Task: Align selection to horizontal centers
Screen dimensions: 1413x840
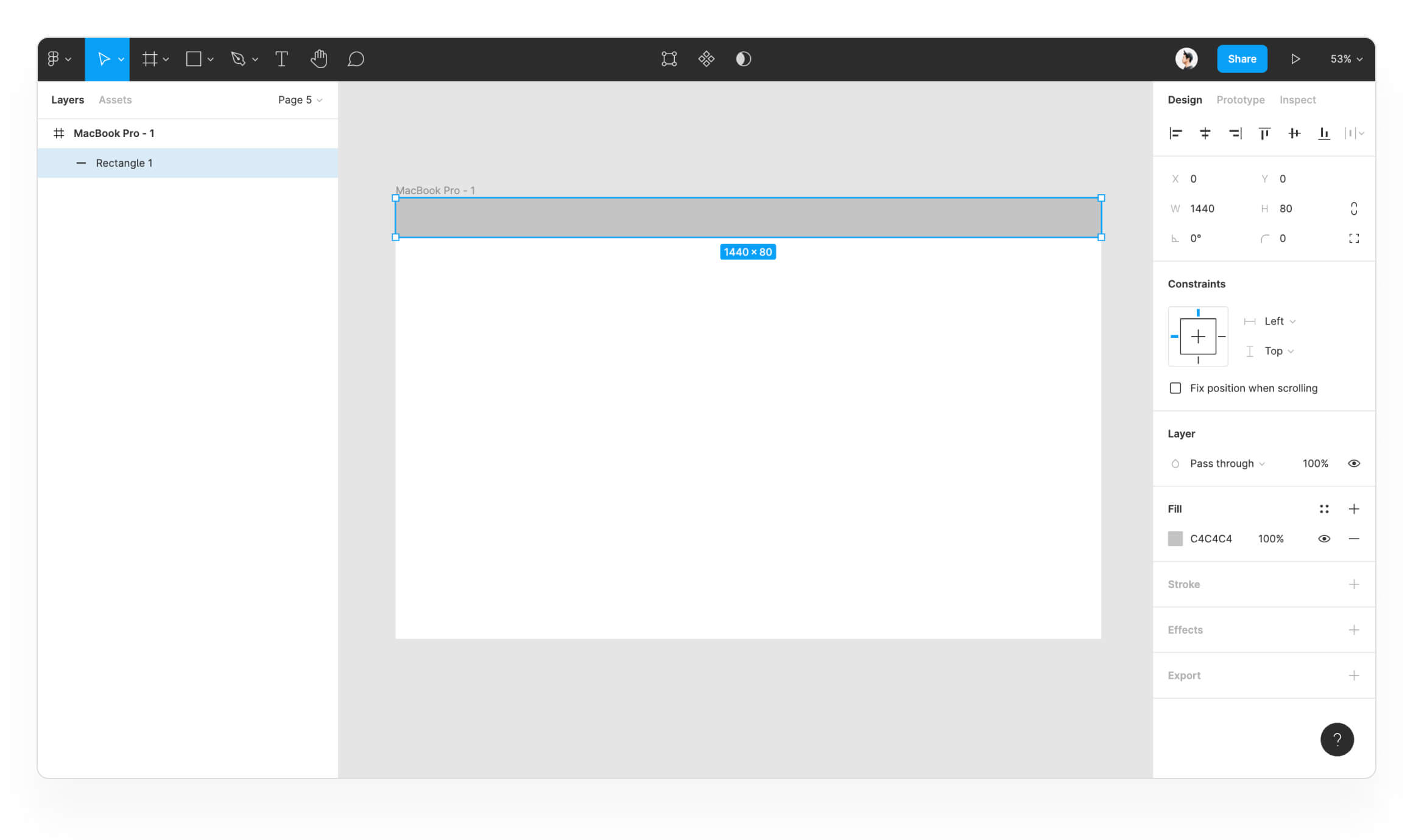Action: tap(1205, 133)
